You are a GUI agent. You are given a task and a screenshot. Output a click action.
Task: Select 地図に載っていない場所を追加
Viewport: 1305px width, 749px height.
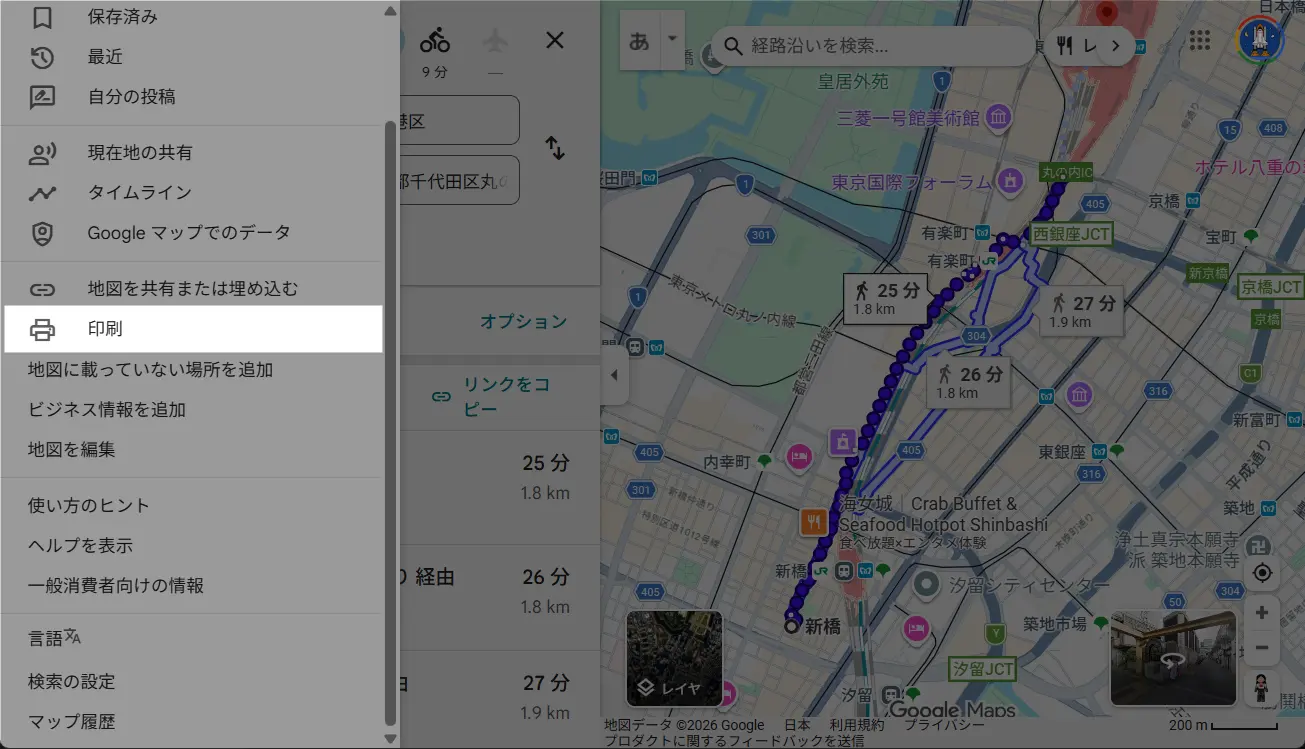(192, 370)
